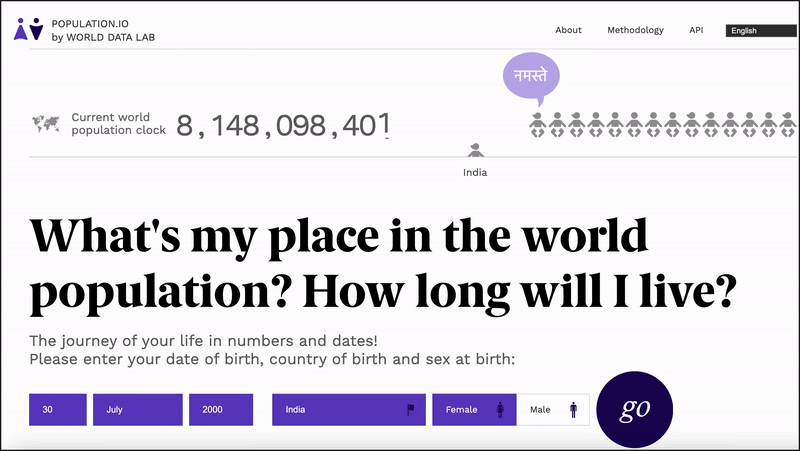Select Female as sex at birth

point(474,409)
